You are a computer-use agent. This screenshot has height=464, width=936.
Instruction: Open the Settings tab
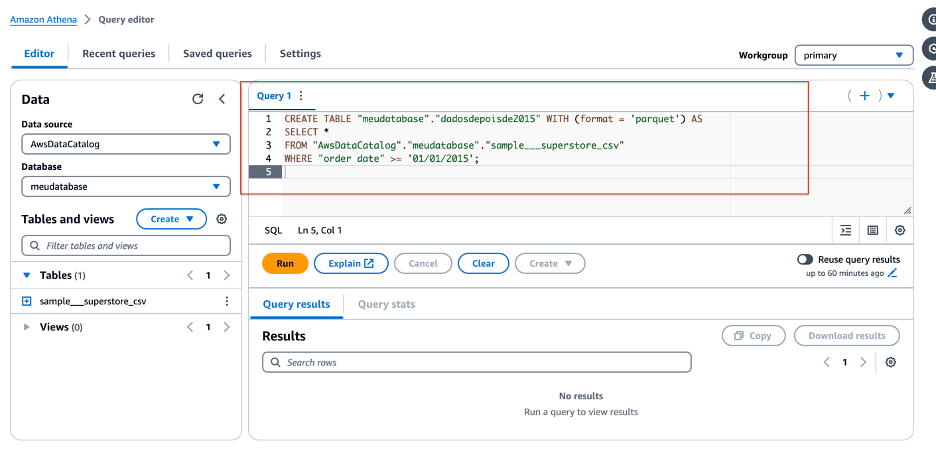coord(300,54)
